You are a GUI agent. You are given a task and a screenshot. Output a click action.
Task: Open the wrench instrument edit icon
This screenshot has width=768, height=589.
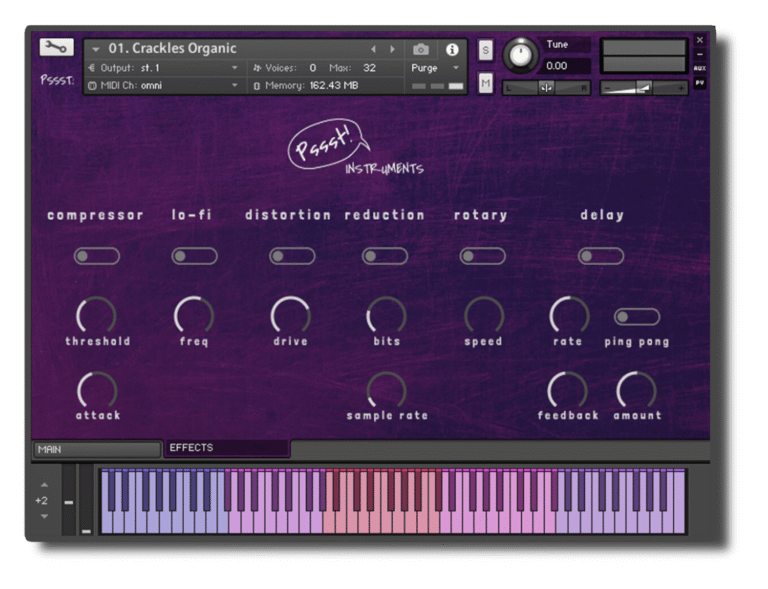coord(56,47)
